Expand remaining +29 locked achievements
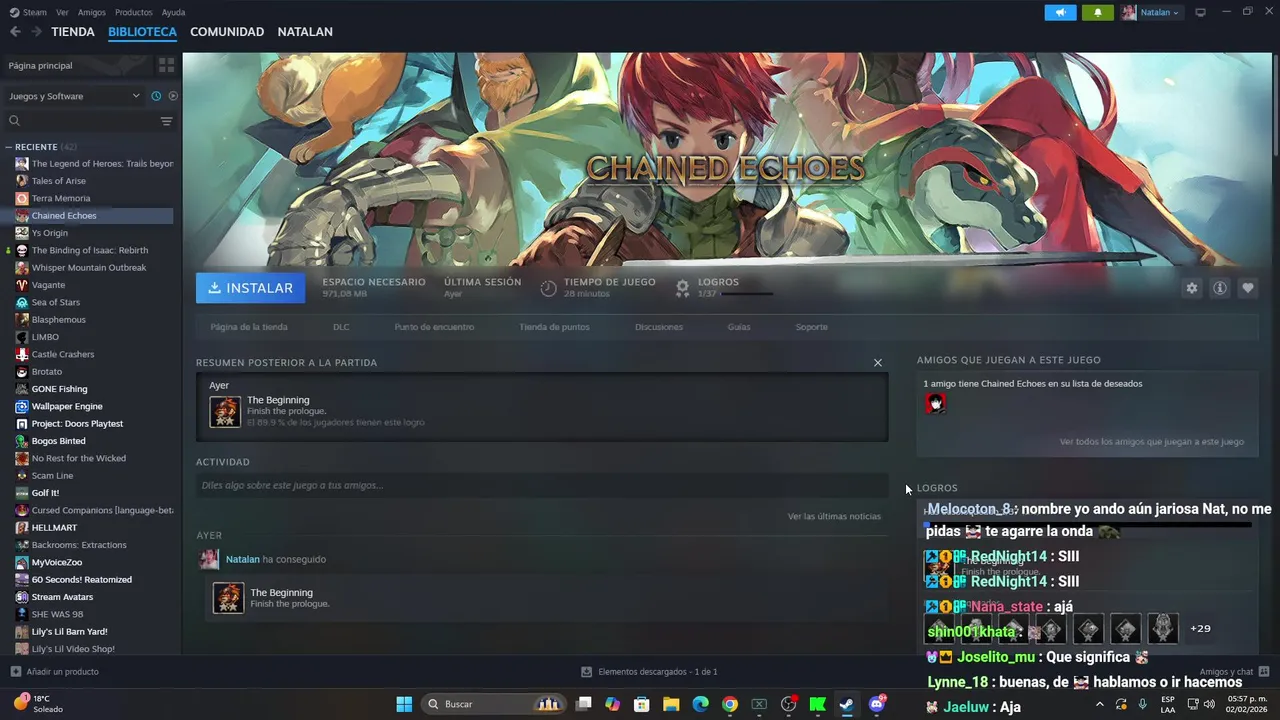This screenshot has width=1280, height=720. coord(1200,629)
